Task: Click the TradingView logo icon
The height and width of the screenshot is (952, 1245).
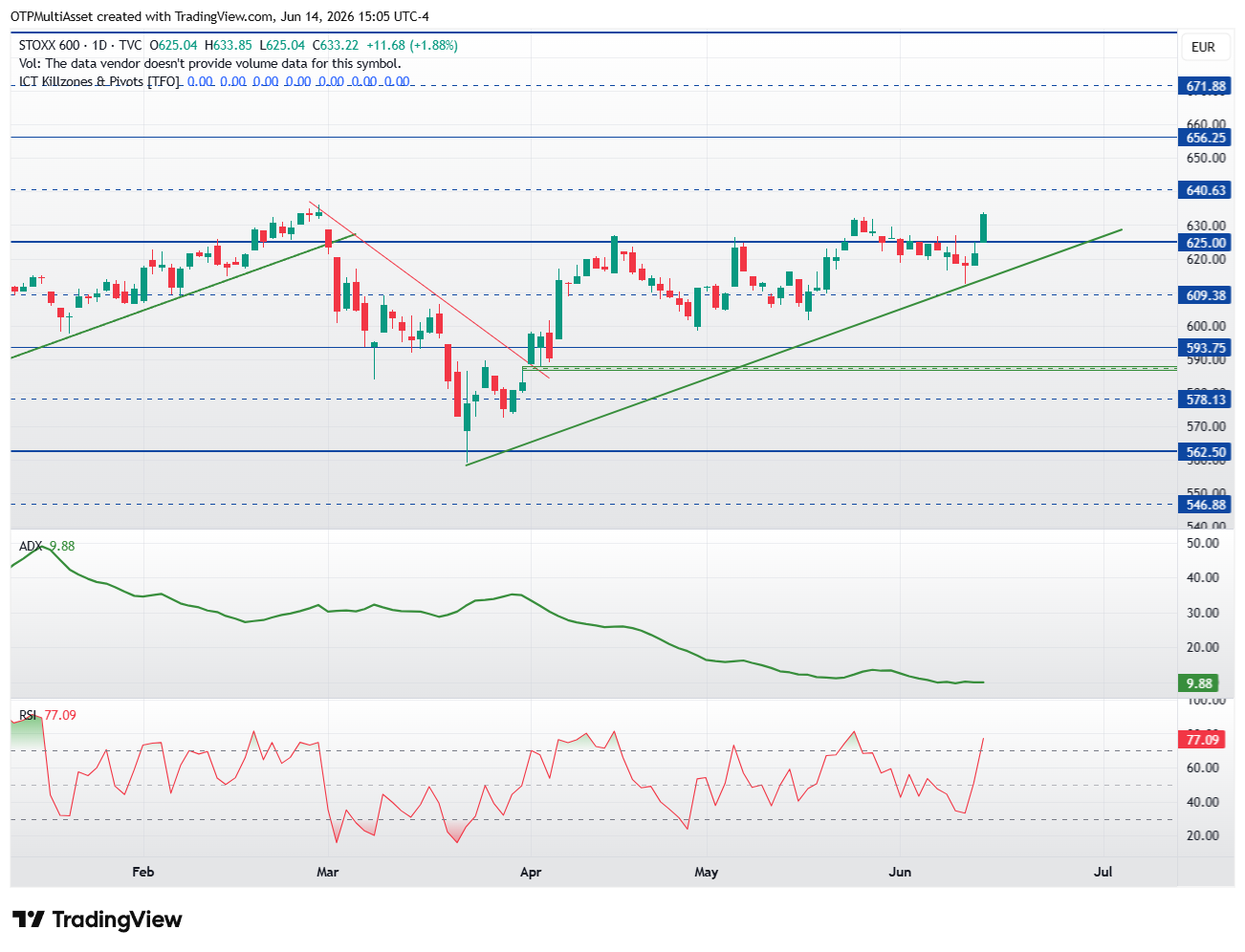Action: tap(29, 920)
